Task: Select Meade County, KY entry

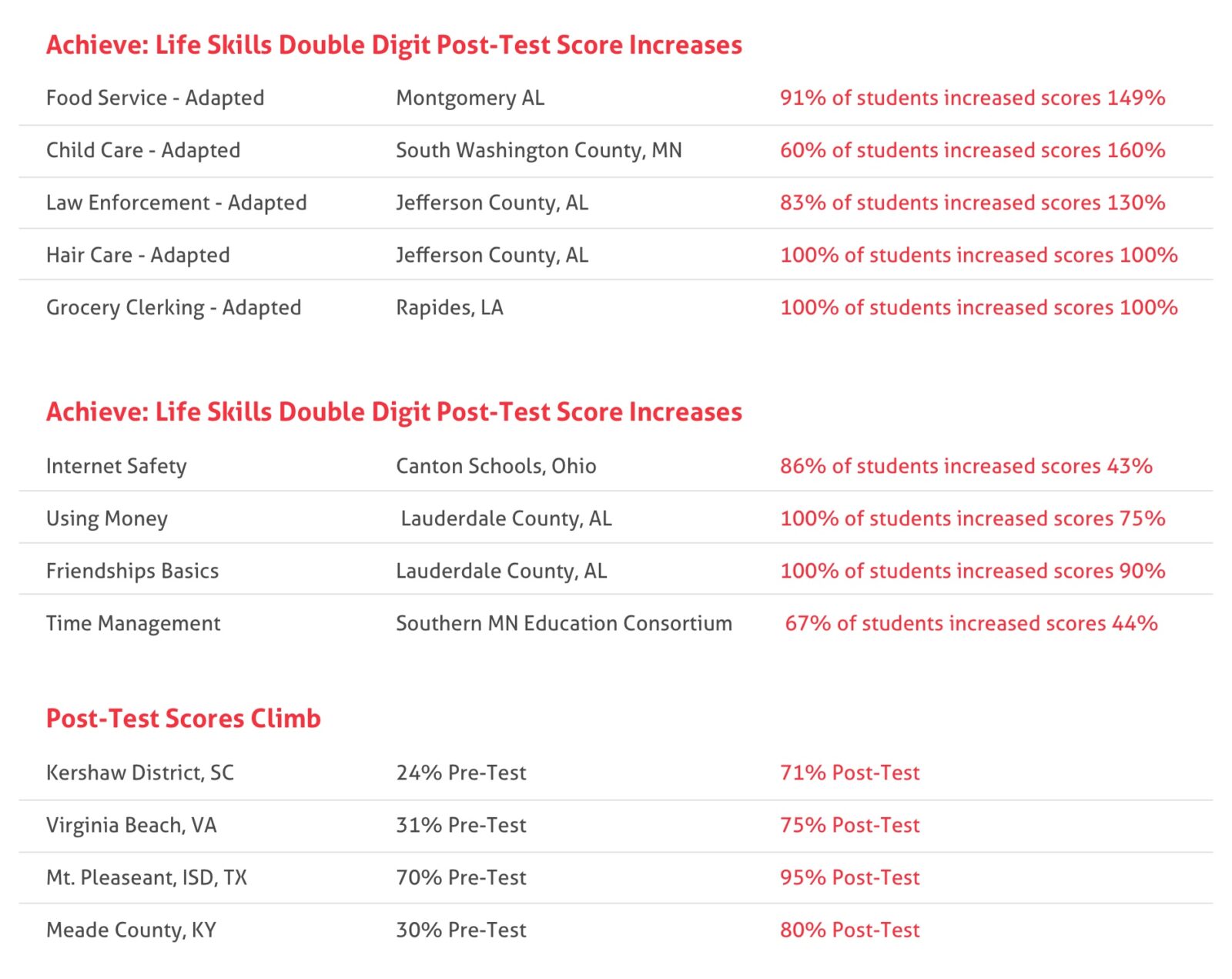Action: [131, 930]
